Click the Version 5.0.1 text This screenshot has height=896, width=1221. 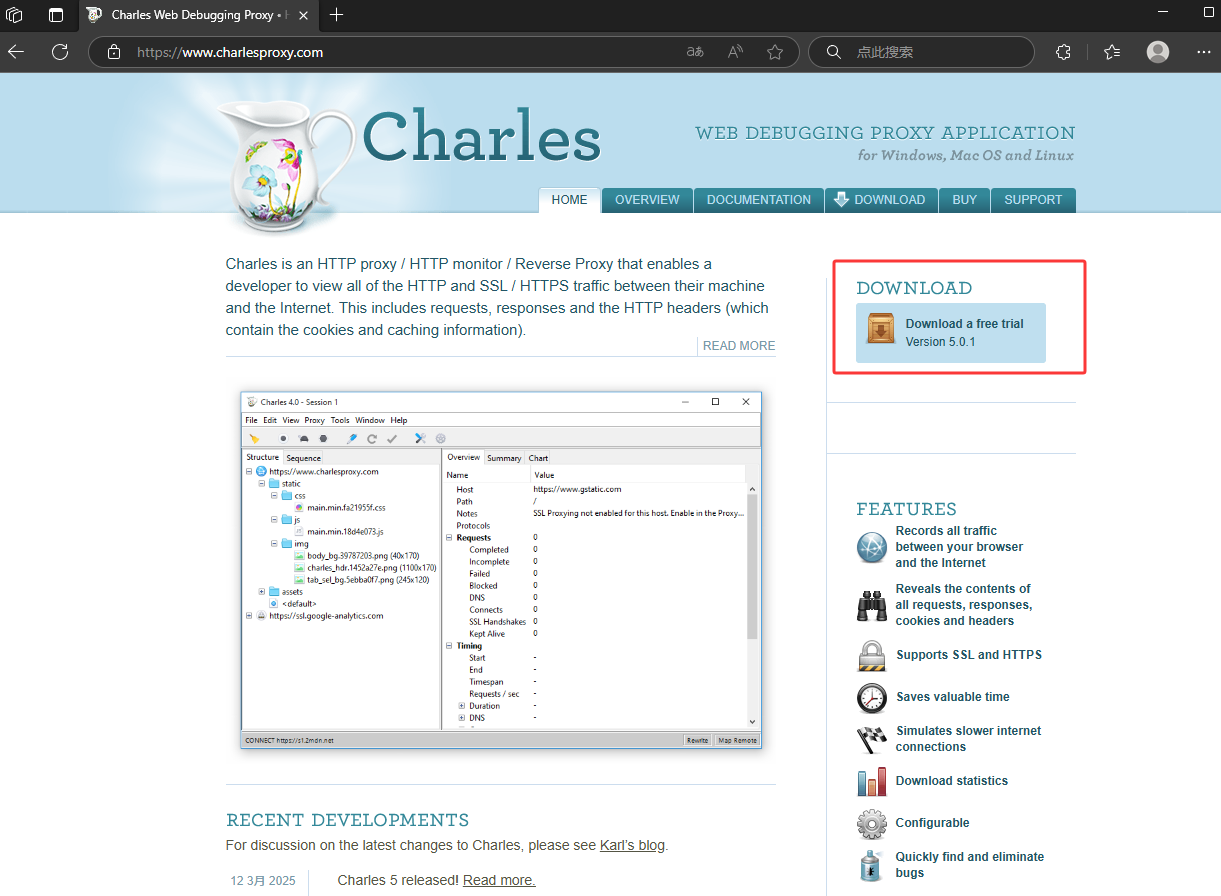(940, 342)
